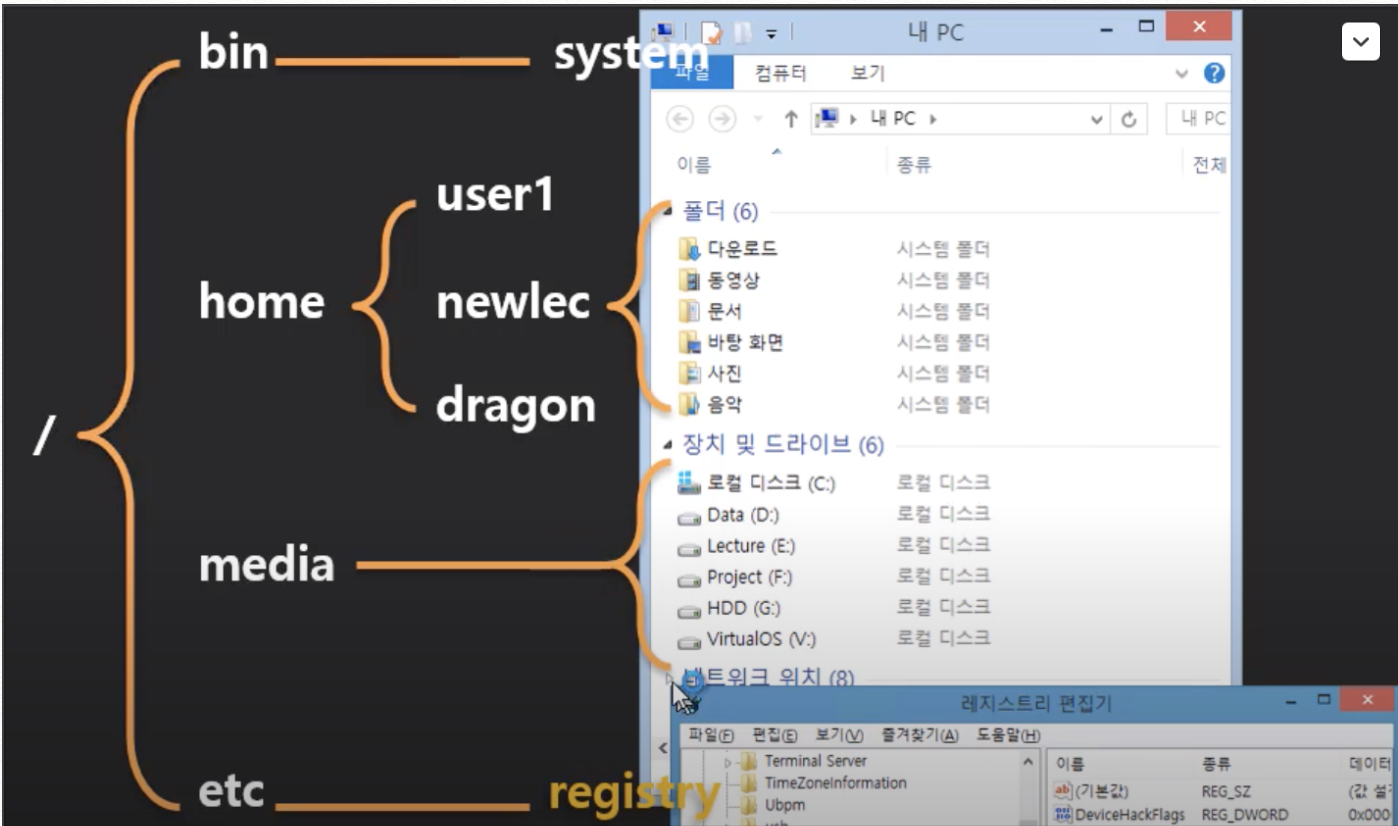
Task: Click the Back navigation arrow
Action: click(680, 119)
